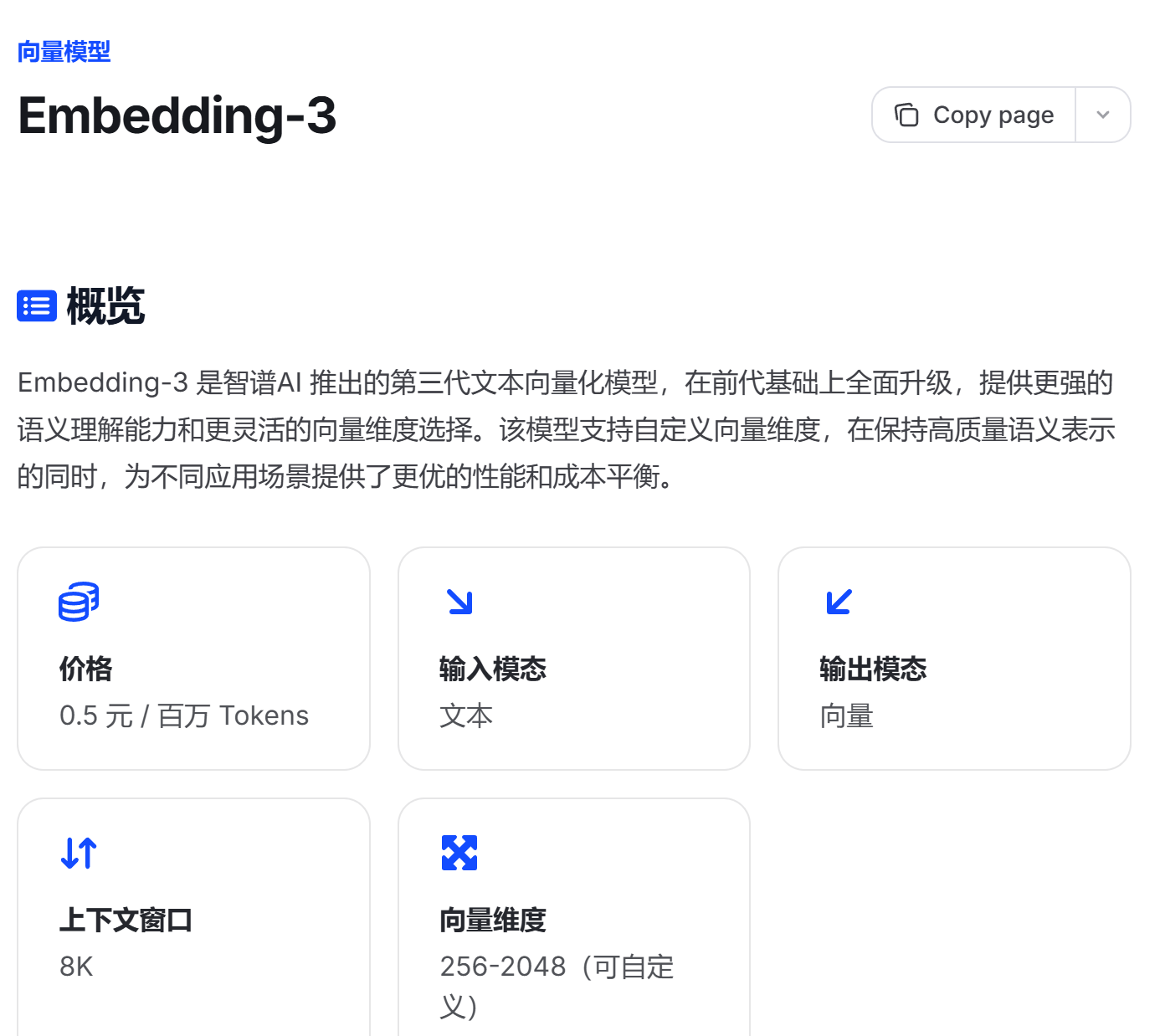Select the 输出模态 card heading
Image resolution: width=1165 pixels, height=1036 pixels.
click(x=873, y=669)
